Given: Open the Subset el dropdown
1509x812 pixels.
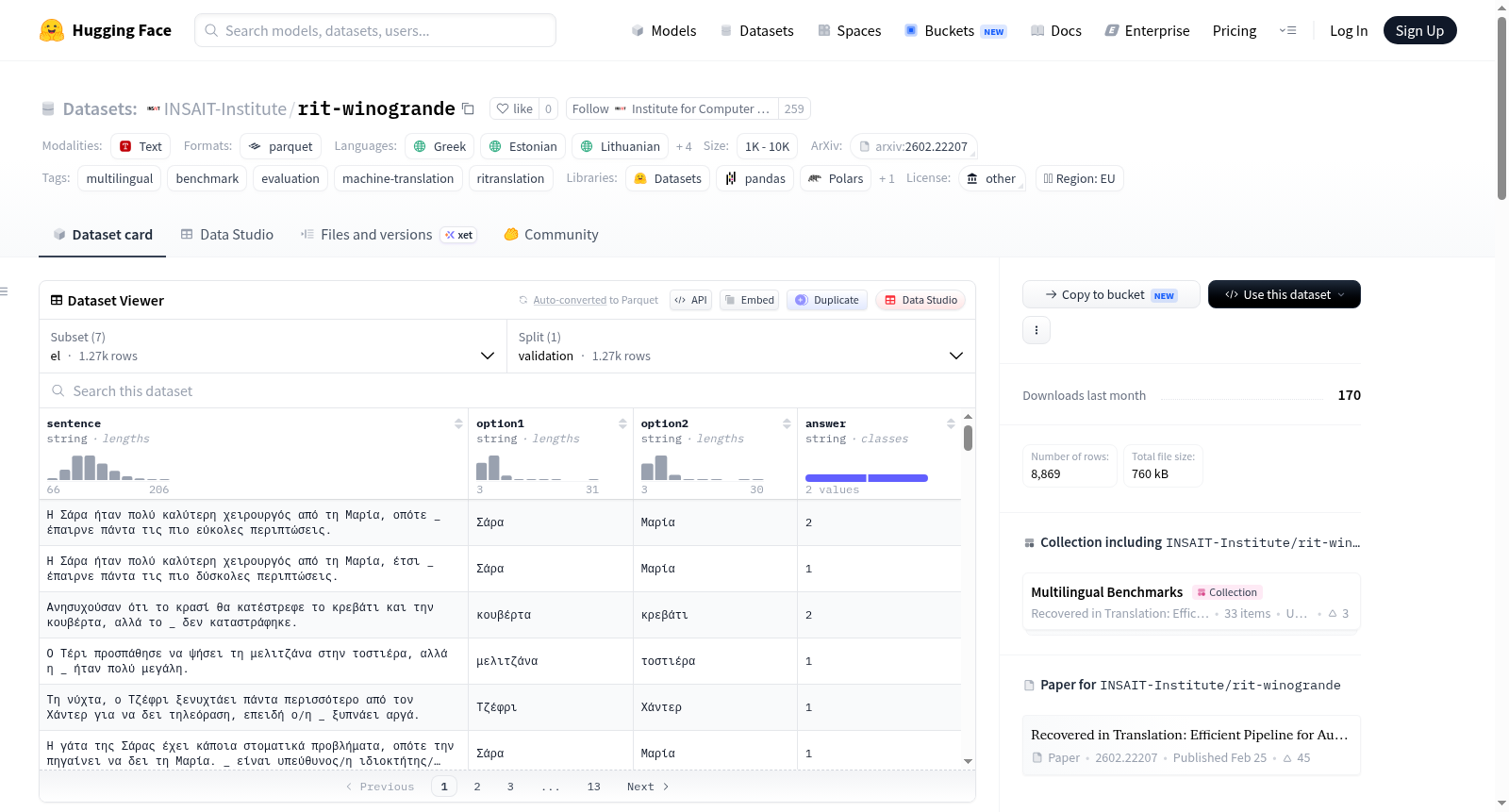Looking at the screenshot, I should (x=273, y=347).
